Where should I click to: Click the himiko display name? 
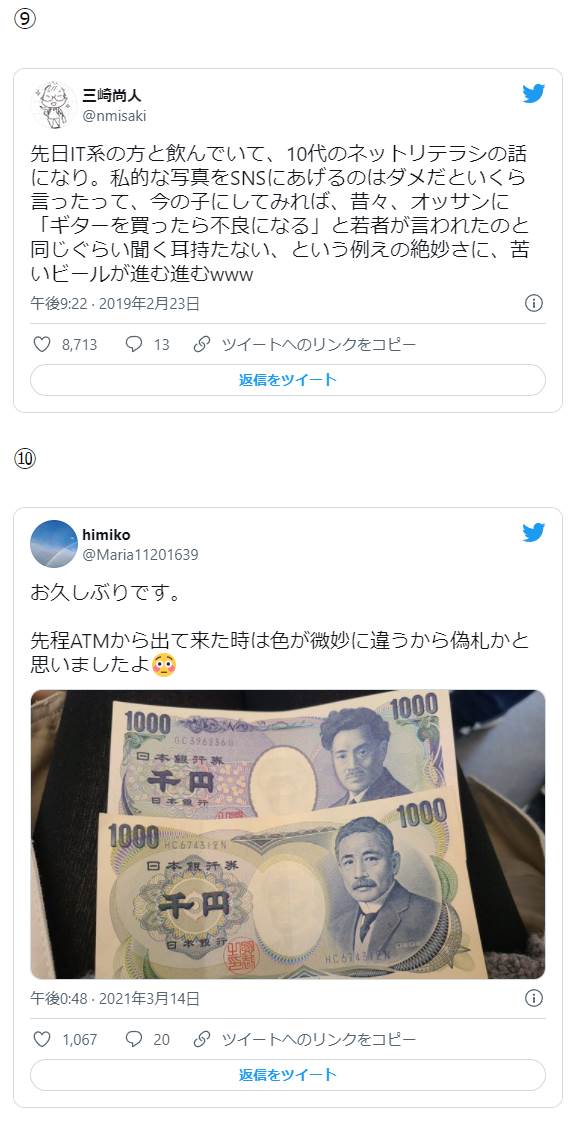pos(106,535)
